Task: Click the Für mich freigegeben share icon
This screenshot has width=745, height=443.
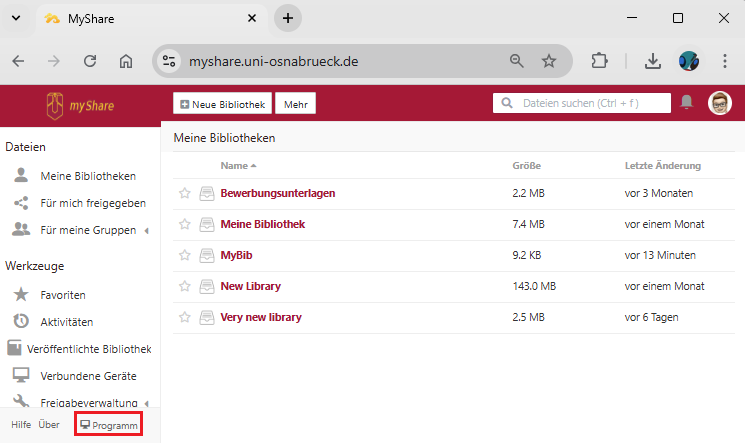Action: (20, 203)
